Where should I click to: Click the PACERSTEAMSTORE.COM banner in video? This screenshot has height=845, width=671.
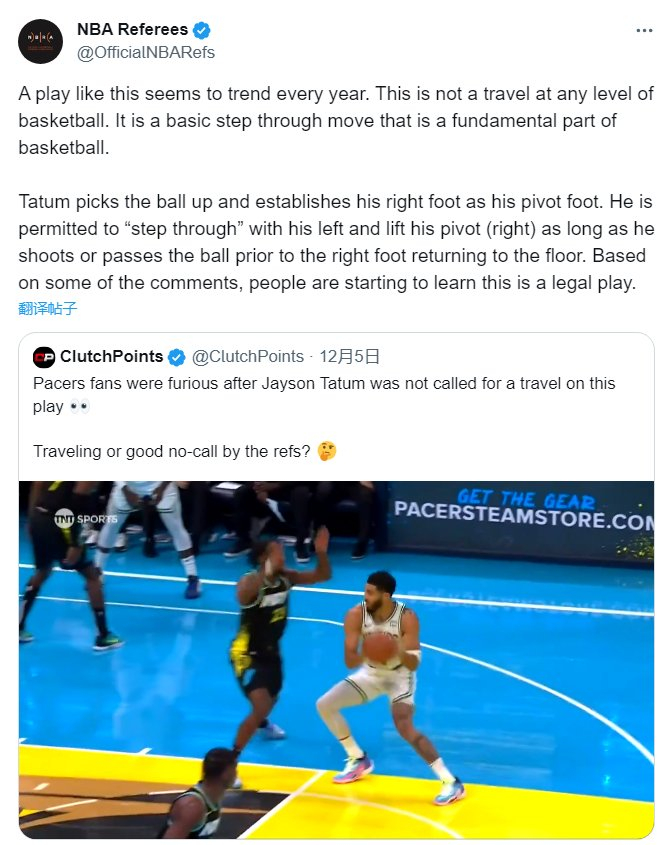pos(523,512)
